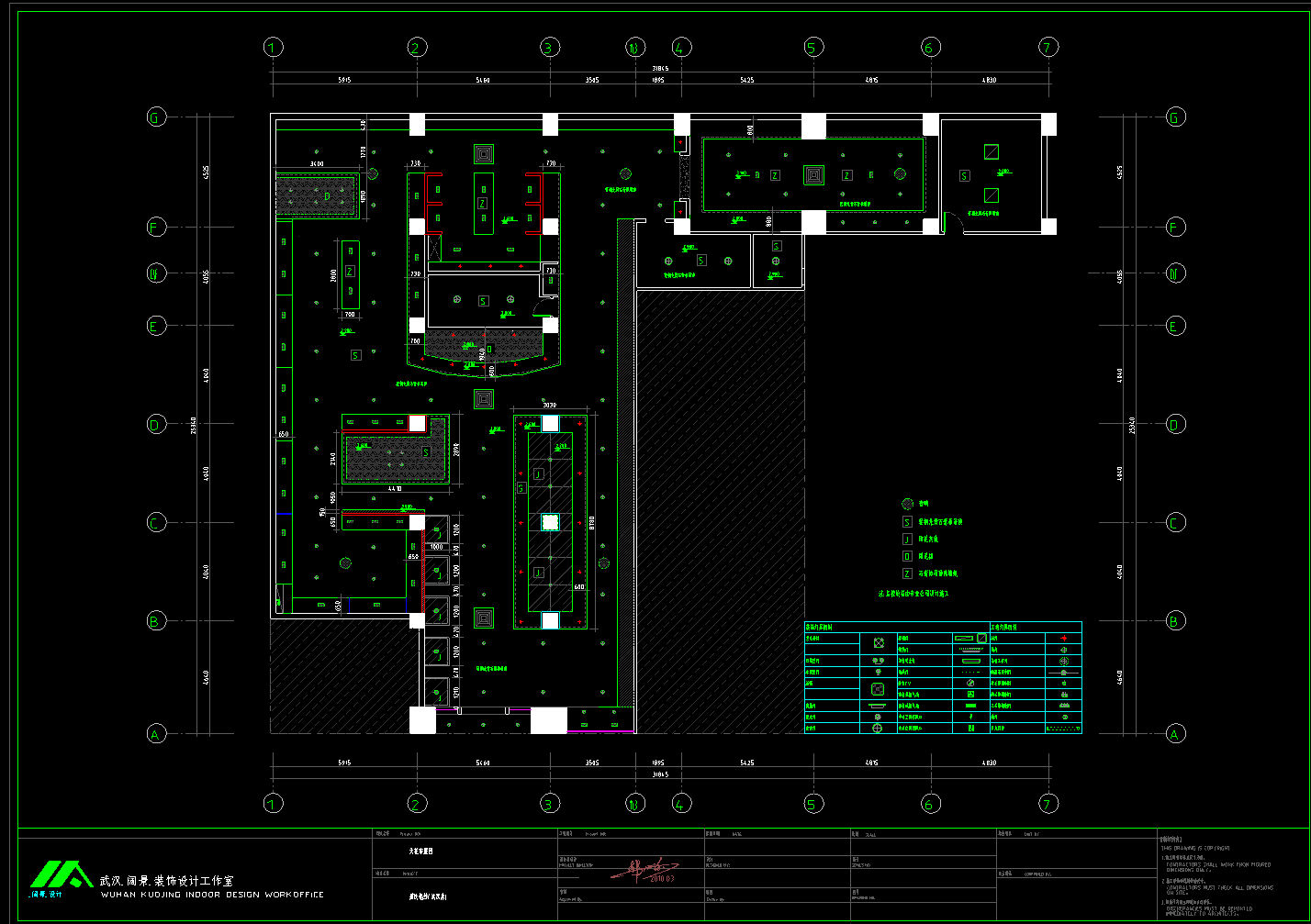Click the boxed J symbol in the legend

[x=907, y=539]
